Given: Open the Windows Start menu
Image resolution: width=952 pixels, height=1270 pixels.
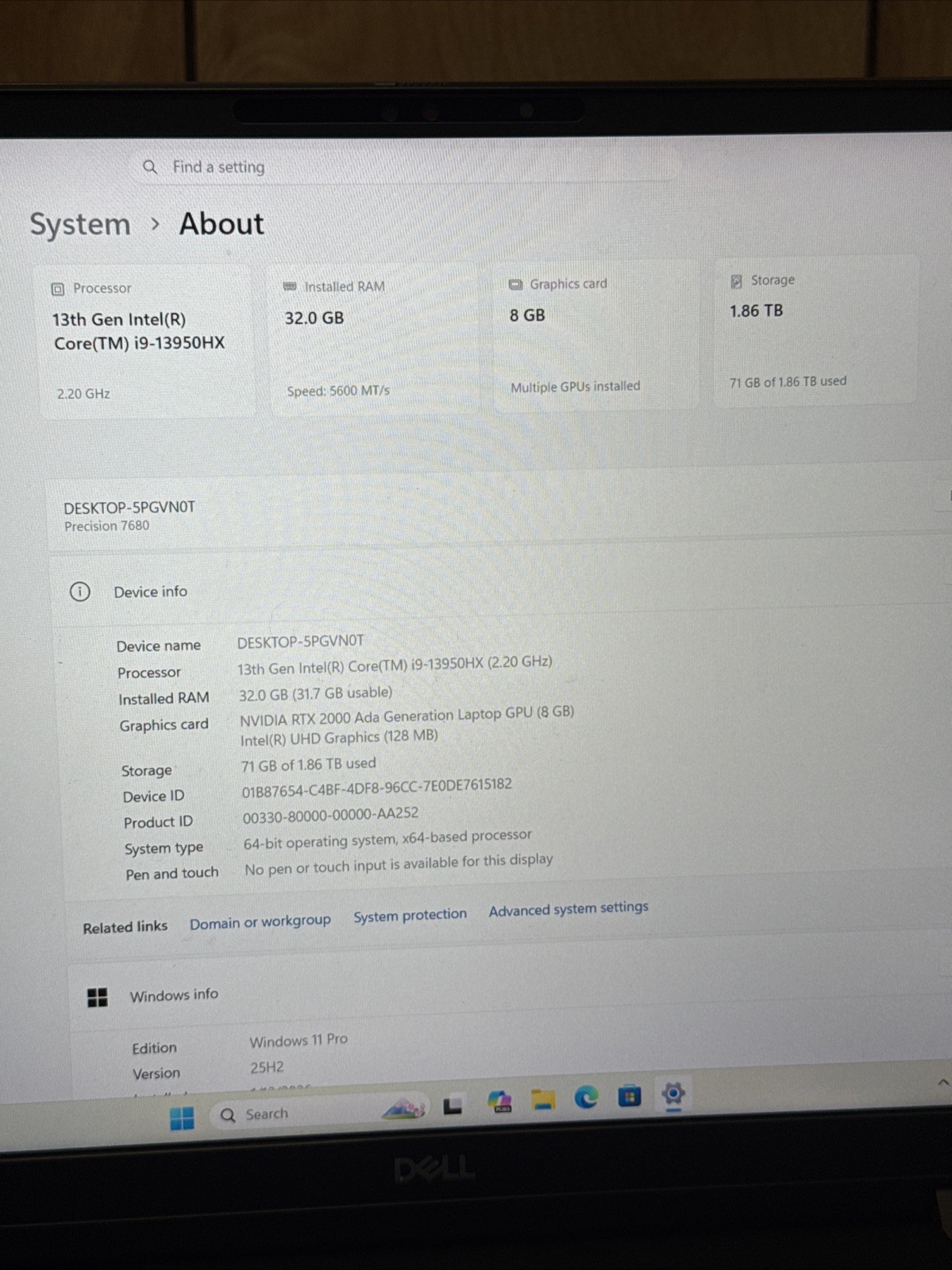Looking at the screenshot, I should click(x=182, y=1118).
